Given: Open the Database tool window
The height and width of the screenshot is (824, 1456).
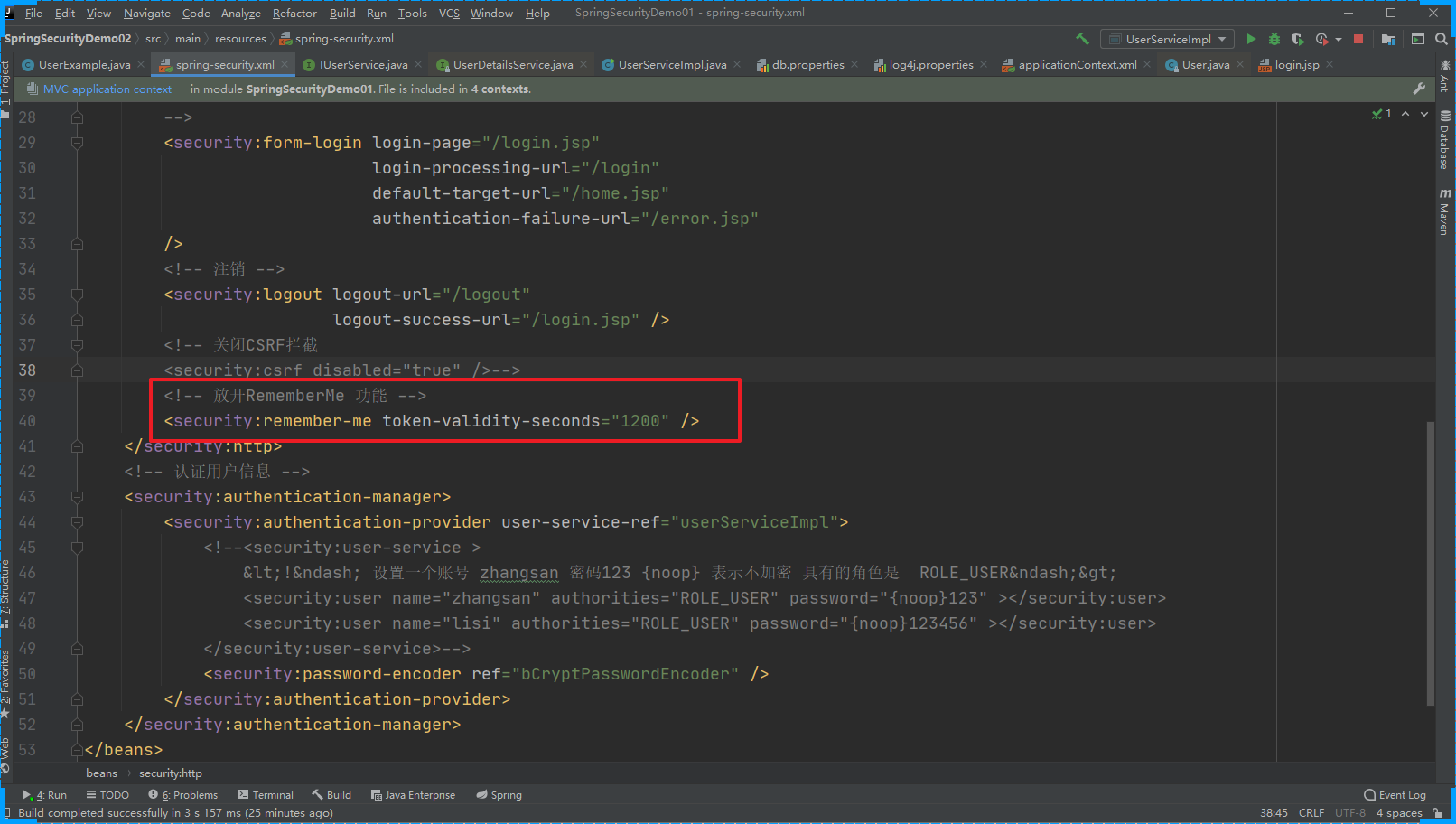Looking at the screenshot, I should pos(1445,140).
